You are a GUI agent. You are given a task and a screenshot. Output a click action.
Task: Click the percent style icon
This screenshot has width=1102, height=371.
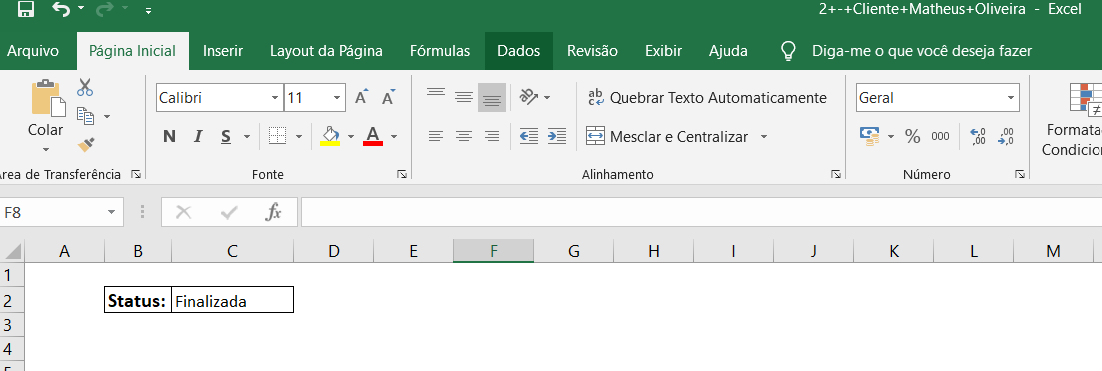[913, 136]
